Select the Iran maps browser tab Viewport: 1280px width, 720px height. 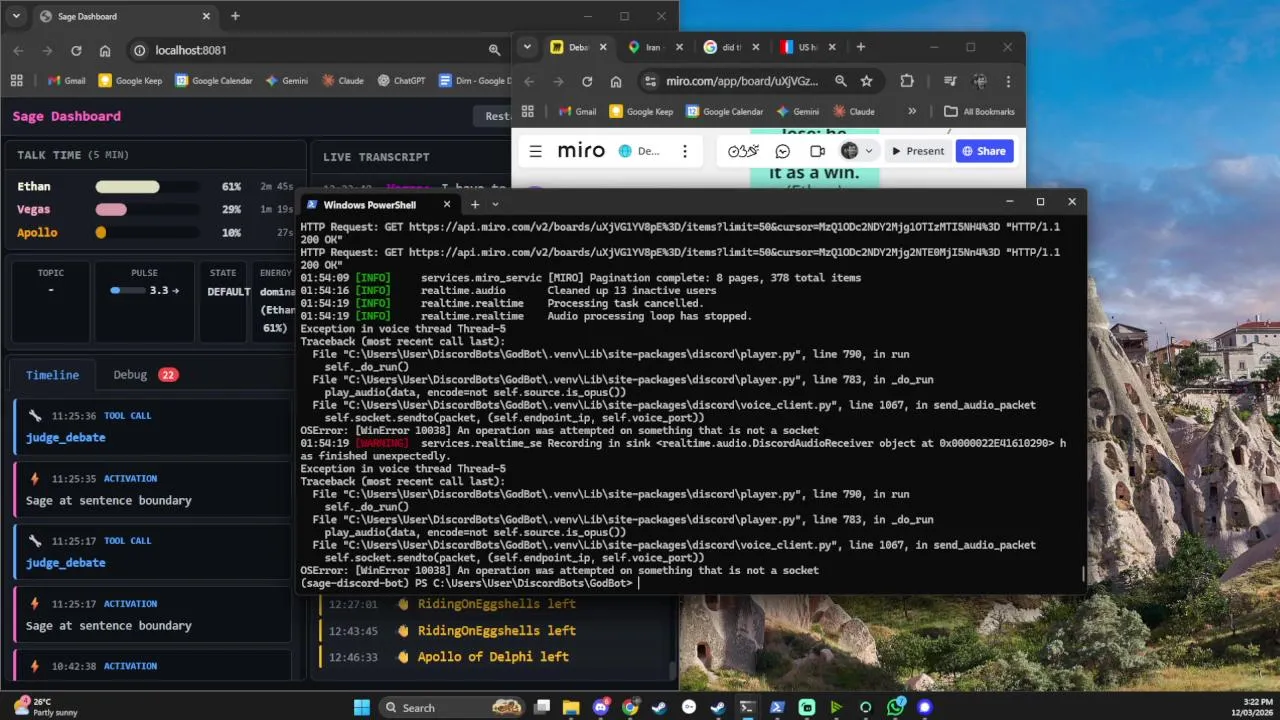point(654,47)
